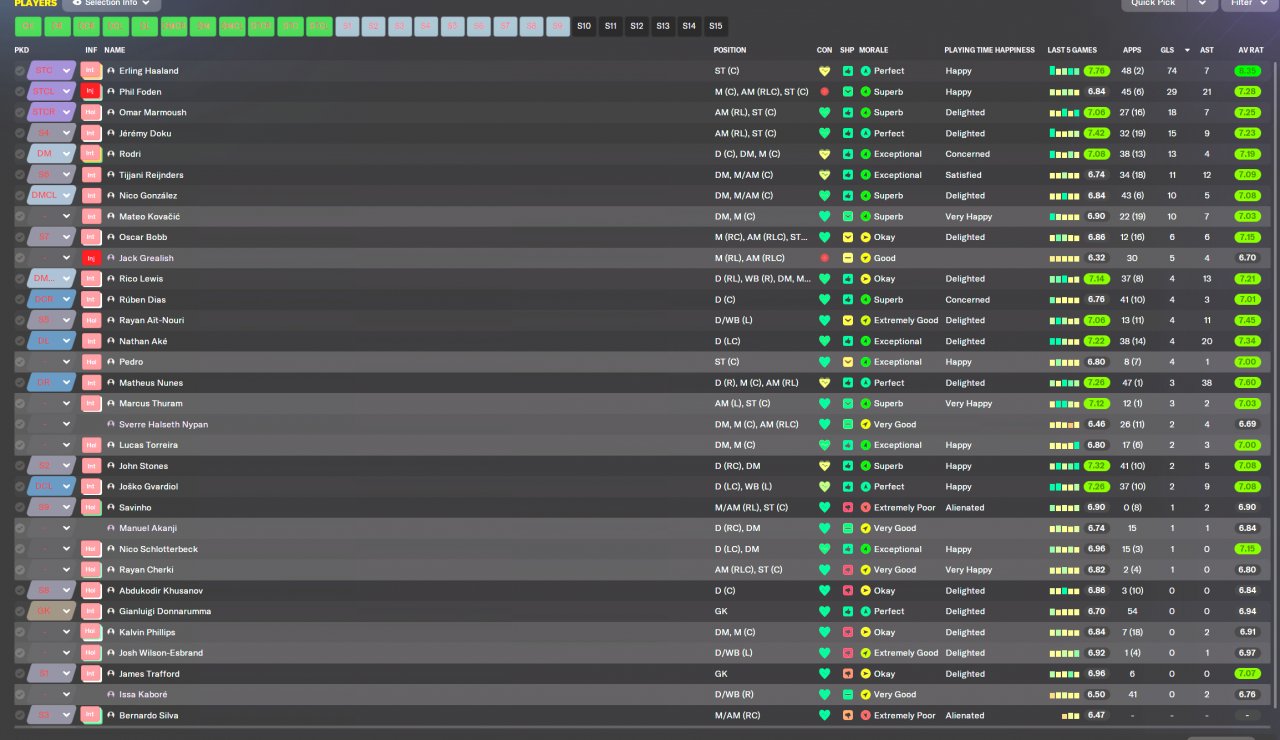Sort by the MORALE column header
This screenshot has width=1280, height=740.
[x=873, y=50]
